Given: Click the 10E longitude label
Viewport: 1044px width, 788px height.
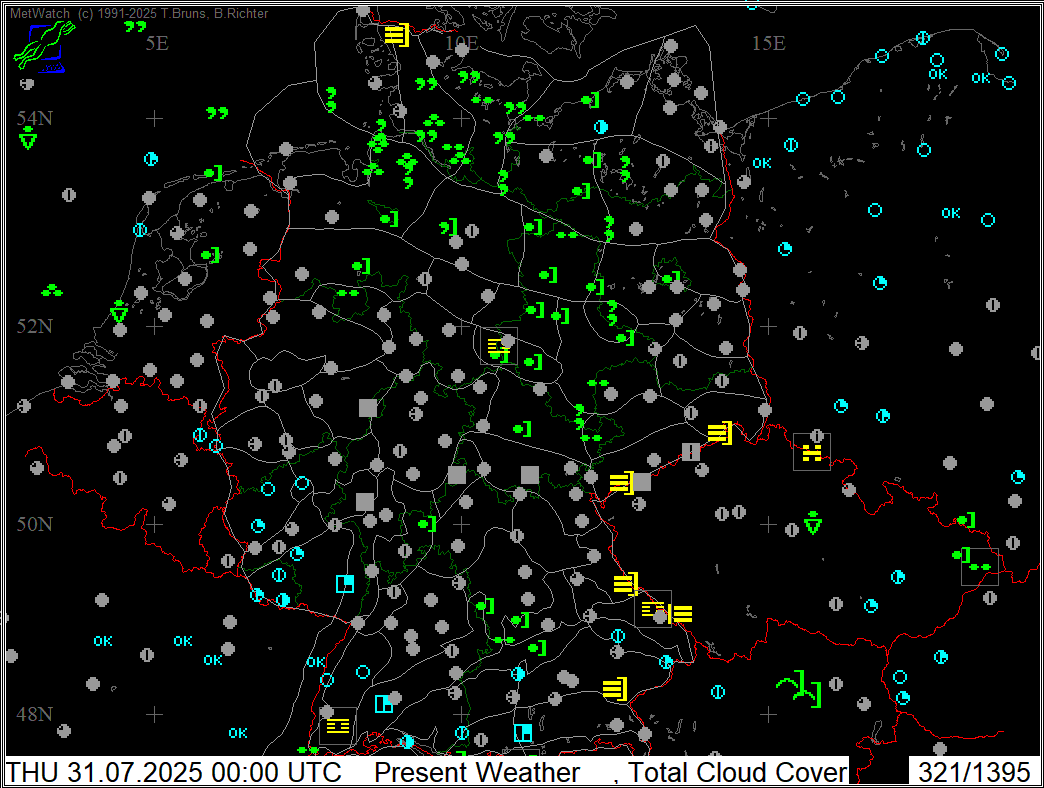Looking at the screenshot, I should [x=462, y=43].
